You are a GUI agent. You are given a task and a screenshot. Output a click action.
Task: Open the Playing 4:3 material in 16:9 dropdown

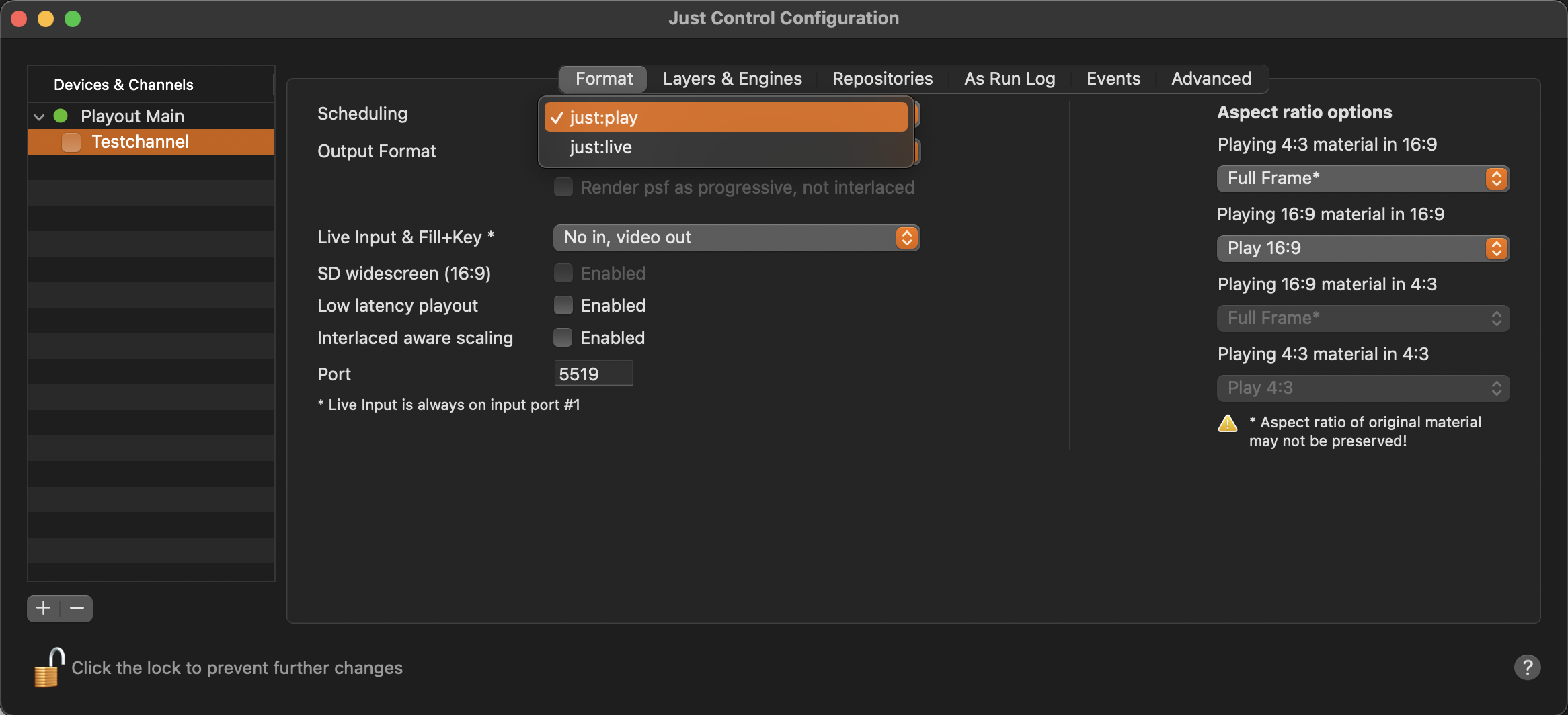pos(1363,178)
